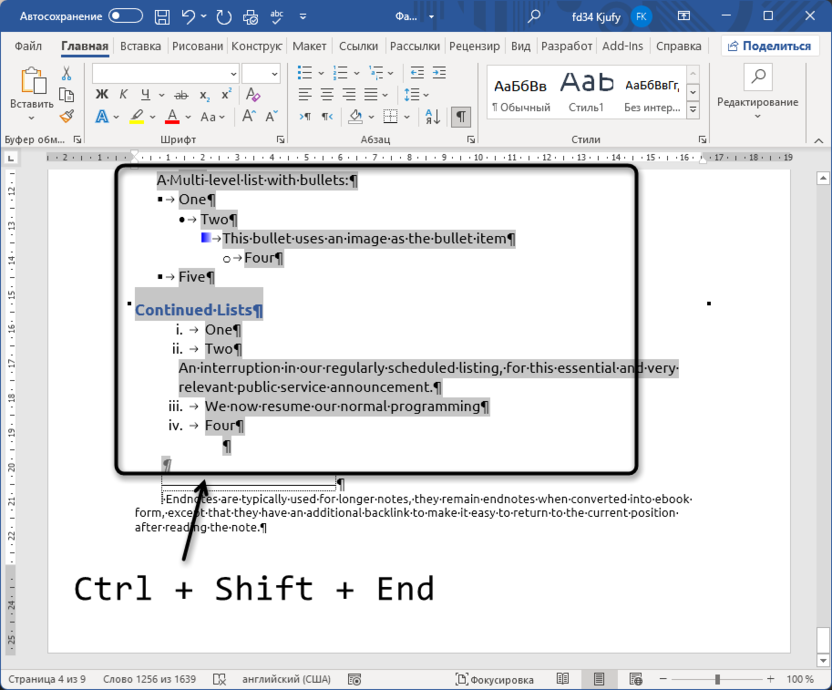Open the Справка tab
This screenshot has height=690, width=832.
pos(679,46)
